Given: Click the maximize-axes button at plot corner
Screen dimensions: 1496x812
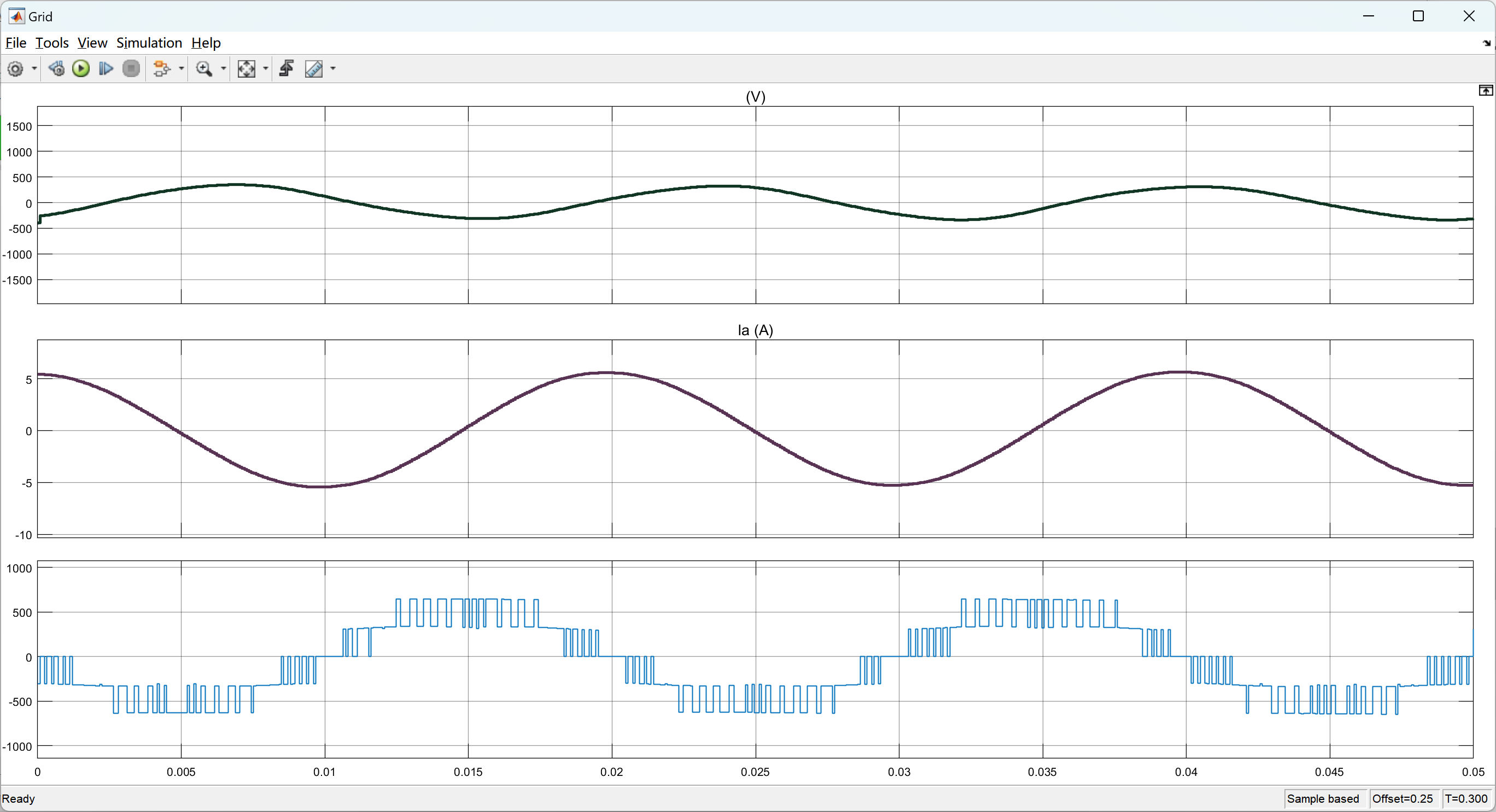Looking at the screenshot, I should pyautogui.click(x=1486, y=91).
